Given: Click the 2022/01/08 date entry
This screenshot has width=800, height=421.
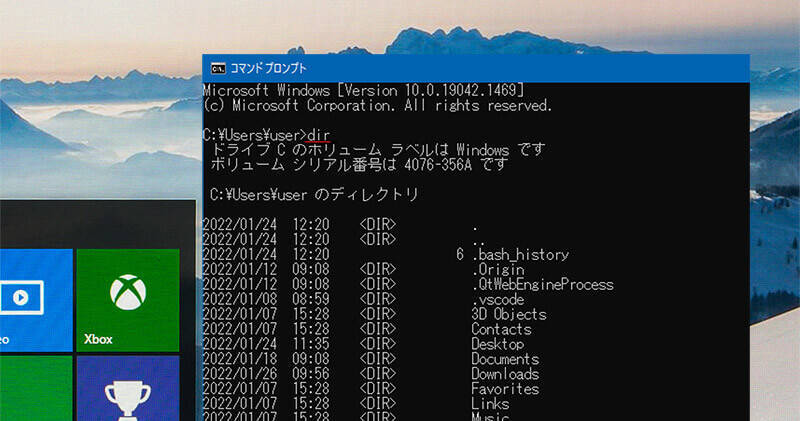Looking at the screenshot, I should (x=240, y=299).
